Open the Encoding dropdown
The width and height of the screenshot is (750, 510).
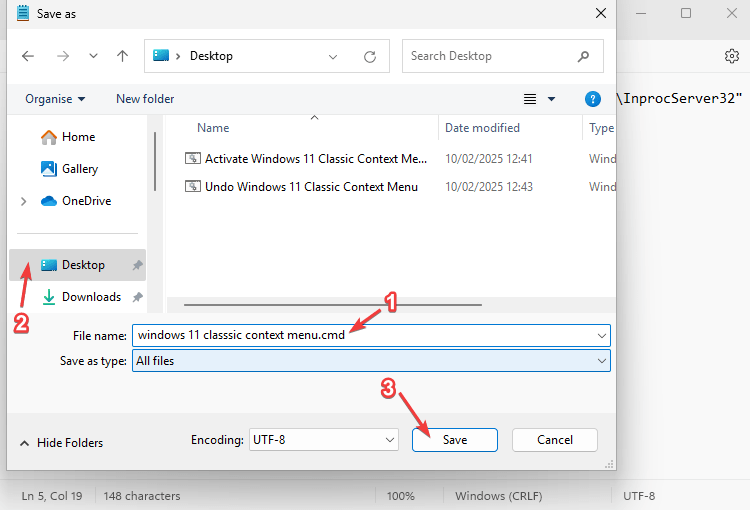(x=323, y=439)
